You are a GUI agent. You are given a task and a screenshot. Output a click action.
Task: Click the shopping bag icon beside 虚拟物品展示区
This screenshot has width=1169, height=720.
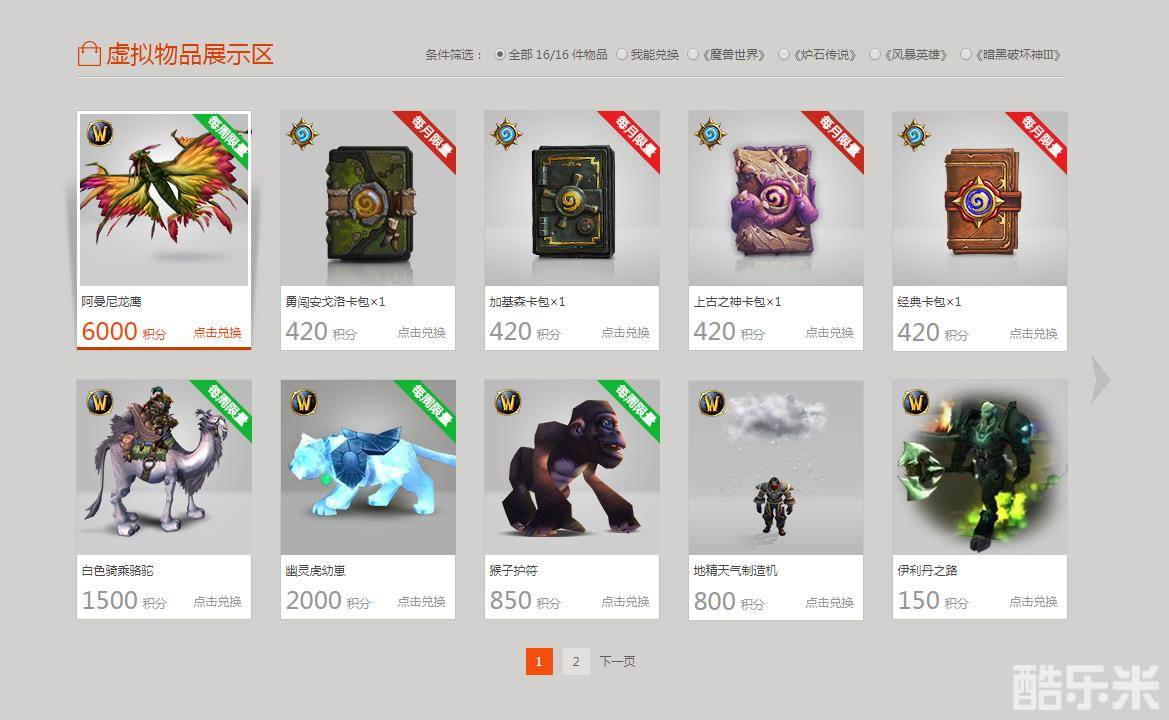click(89, 54)
